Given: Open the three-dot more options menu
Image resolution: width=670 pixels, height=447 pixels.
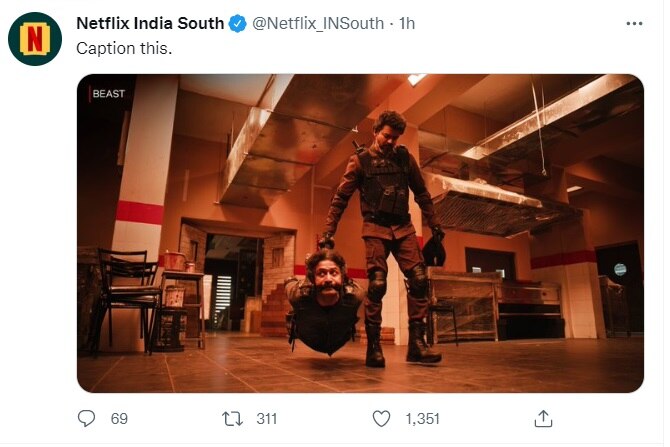Looking at the screenshot, I should [634, 23].
